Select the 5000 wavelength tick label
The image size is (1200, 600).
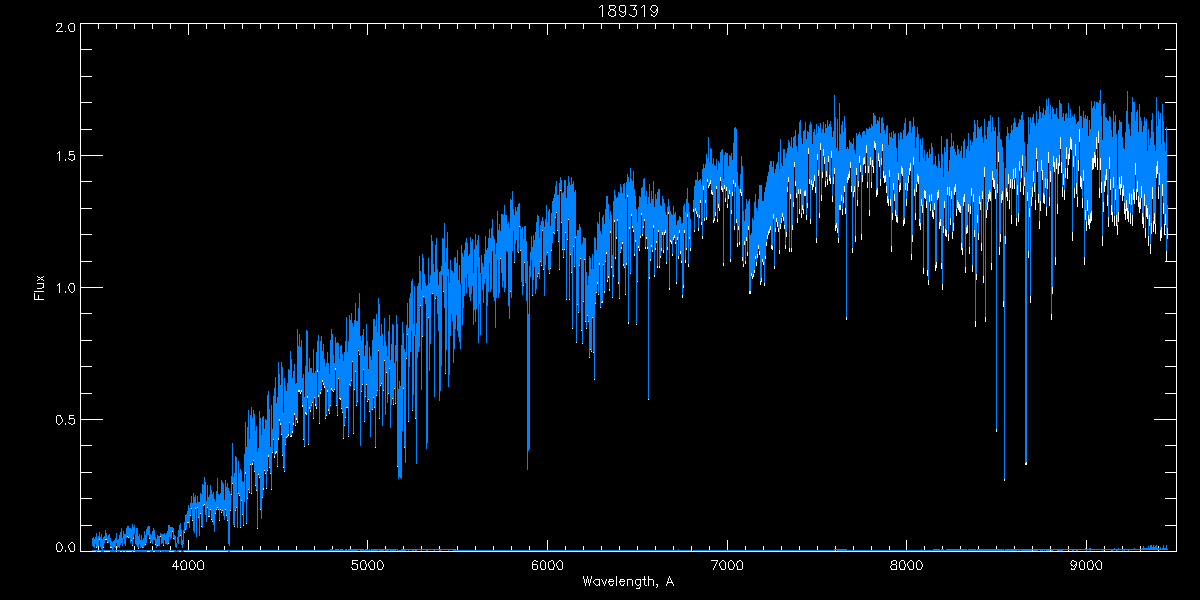368,566
